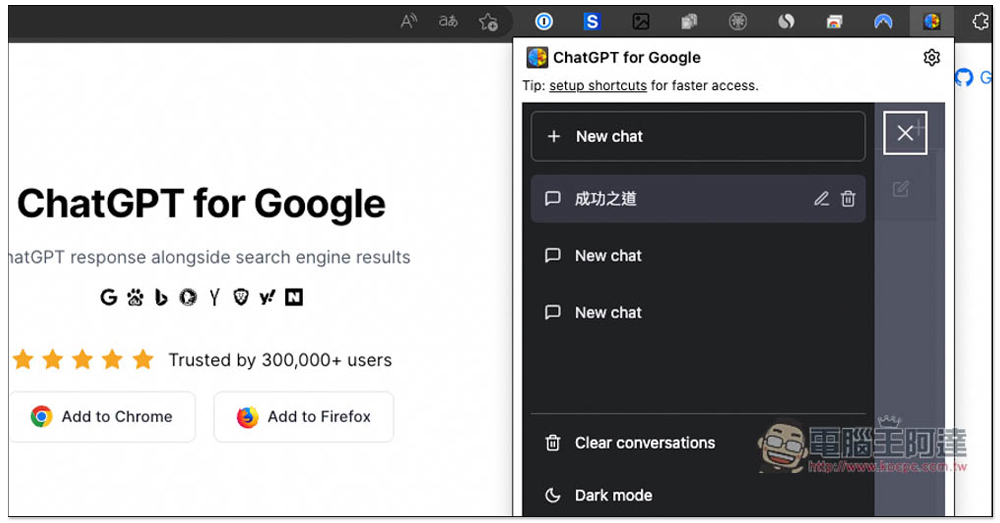Screen dimensions: 1000x523
Task: Add page to favorites star icon
Action: [x=489, y=22]
